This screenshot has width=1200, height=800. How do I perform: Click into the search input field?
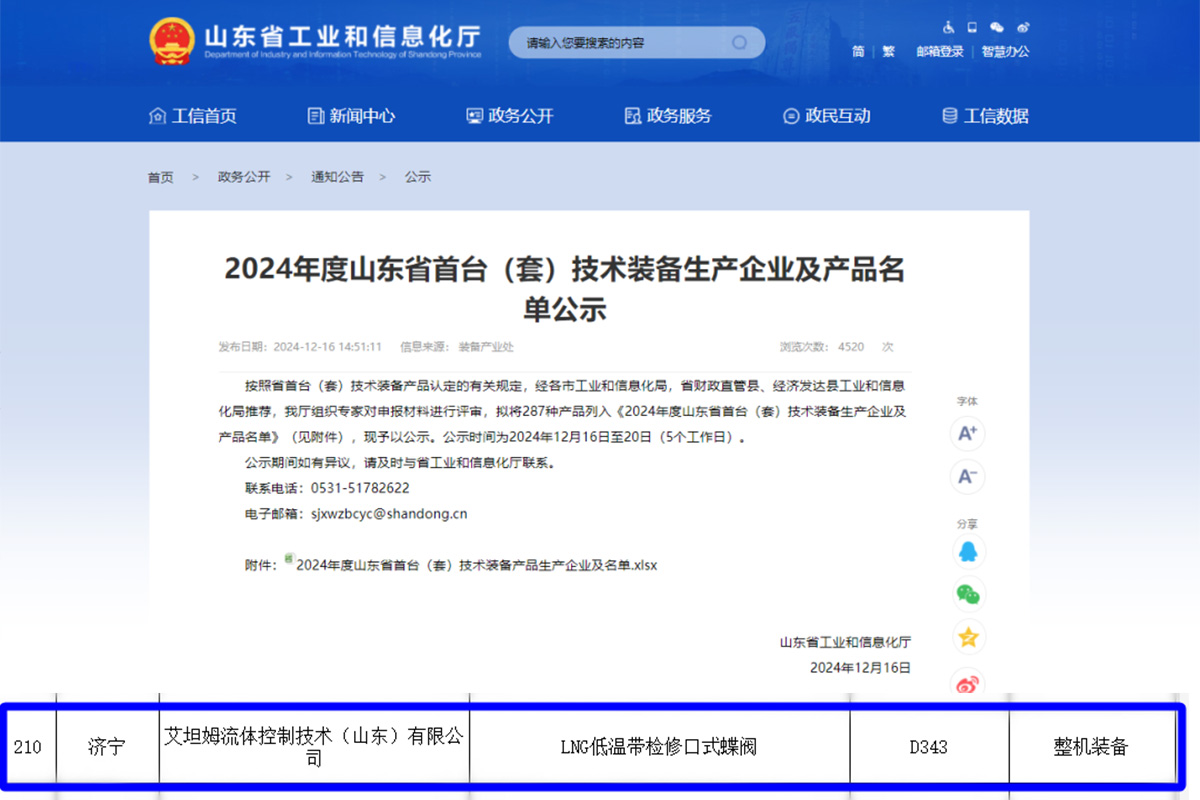click(620, 43)
